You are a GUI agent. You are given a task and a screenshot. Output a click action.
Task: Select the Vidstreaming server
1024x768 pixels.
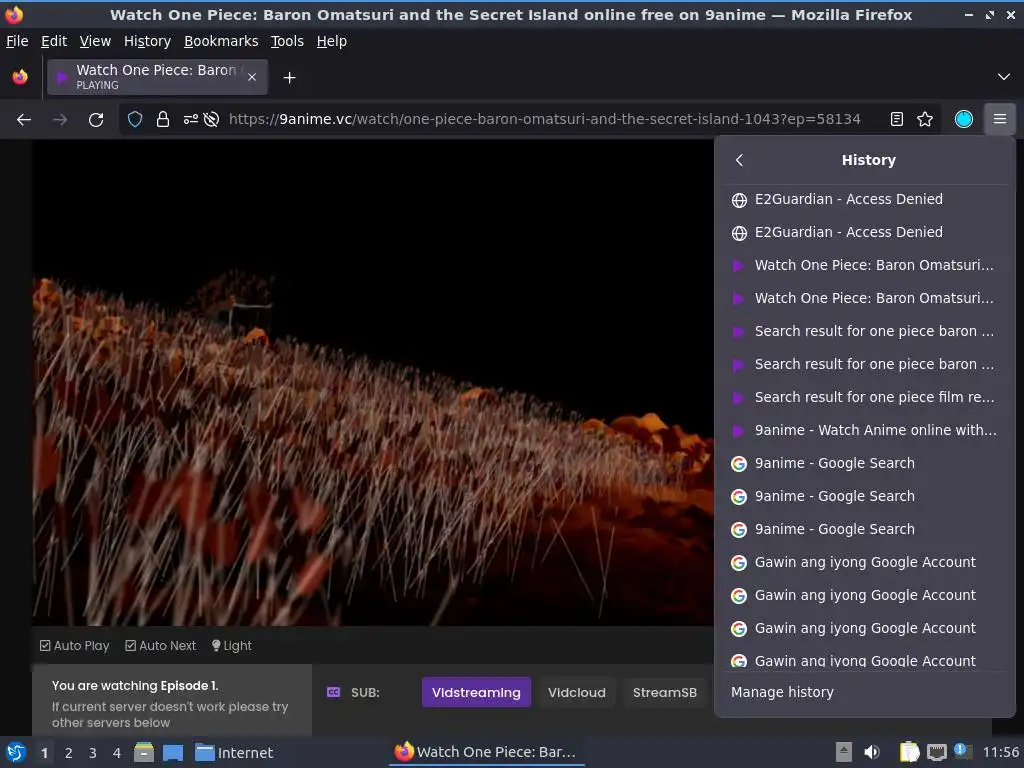[476, 692]
